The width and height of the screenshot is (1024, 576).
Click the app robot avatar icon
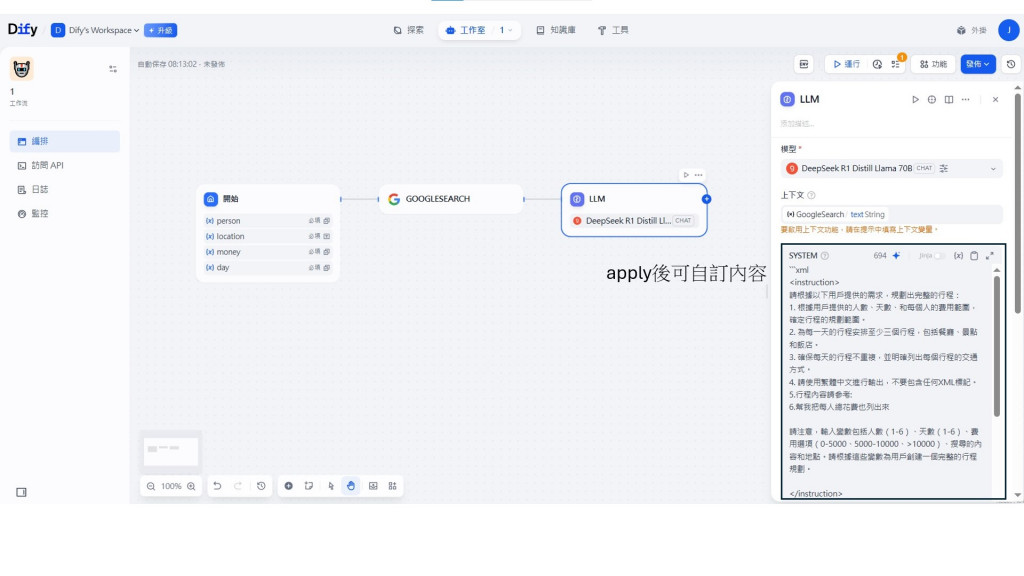22,69
